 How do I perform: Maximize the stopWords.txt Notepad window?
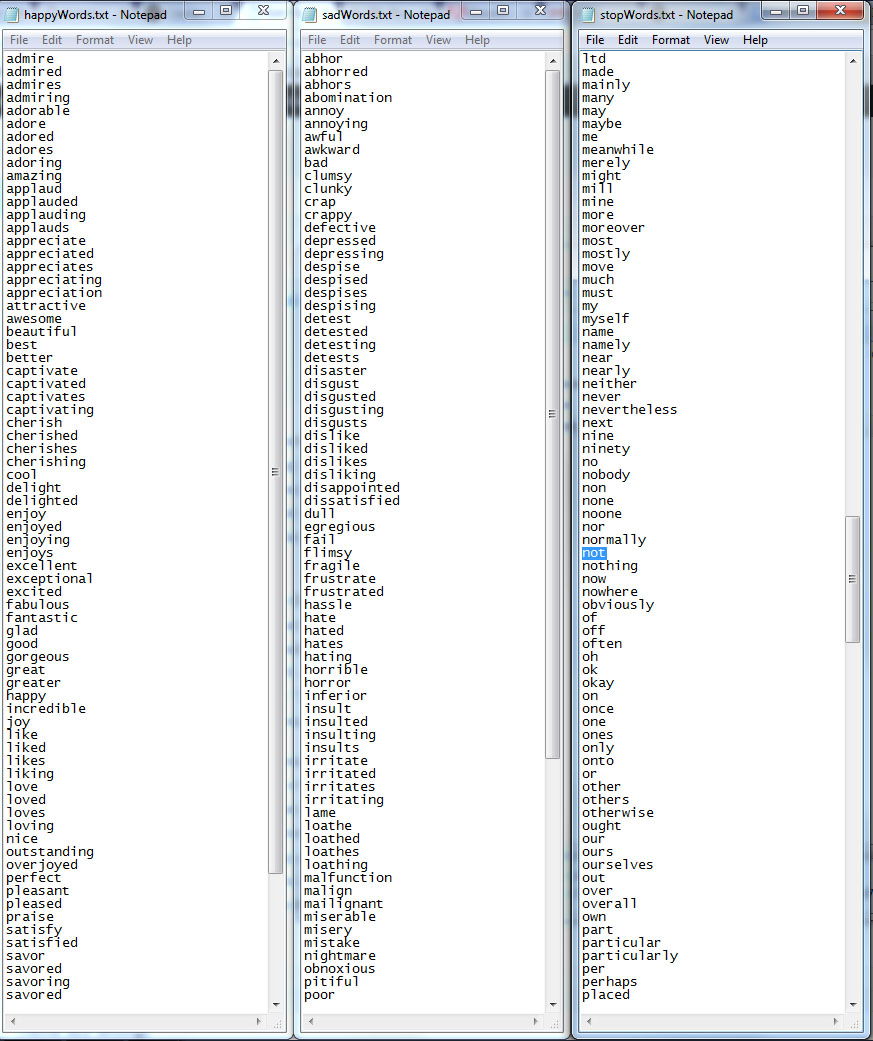(803, 11)
